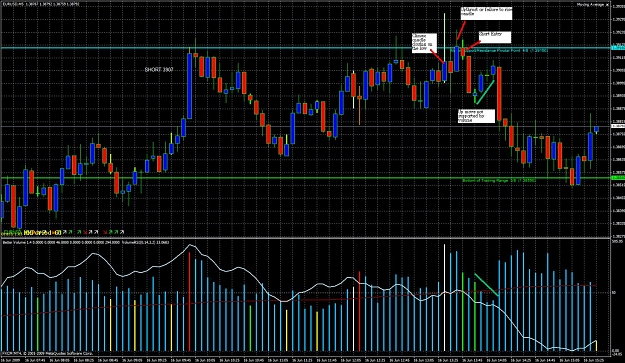This screenshot has width=625, height=363.
Task: Click the 16 Jun 2009 date label
Action: (x=10, y=360)
